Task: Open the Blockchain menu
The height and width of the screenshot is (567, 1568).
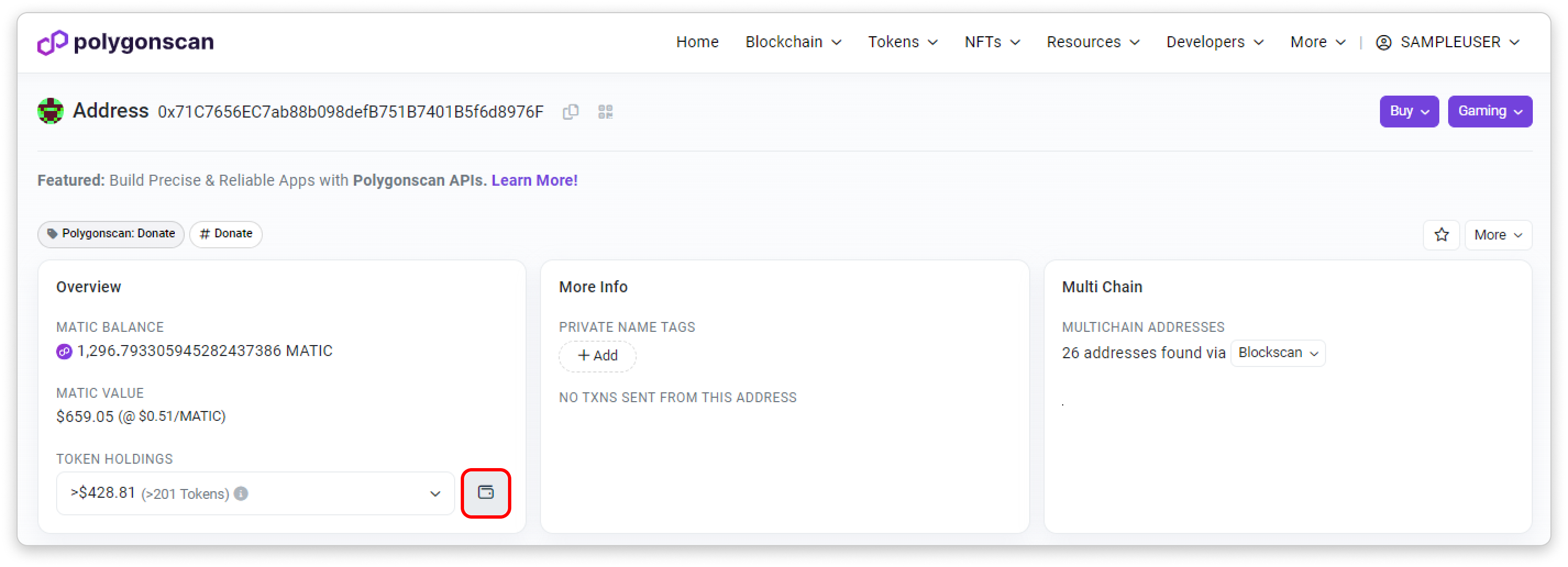Action: pos(793,42)
